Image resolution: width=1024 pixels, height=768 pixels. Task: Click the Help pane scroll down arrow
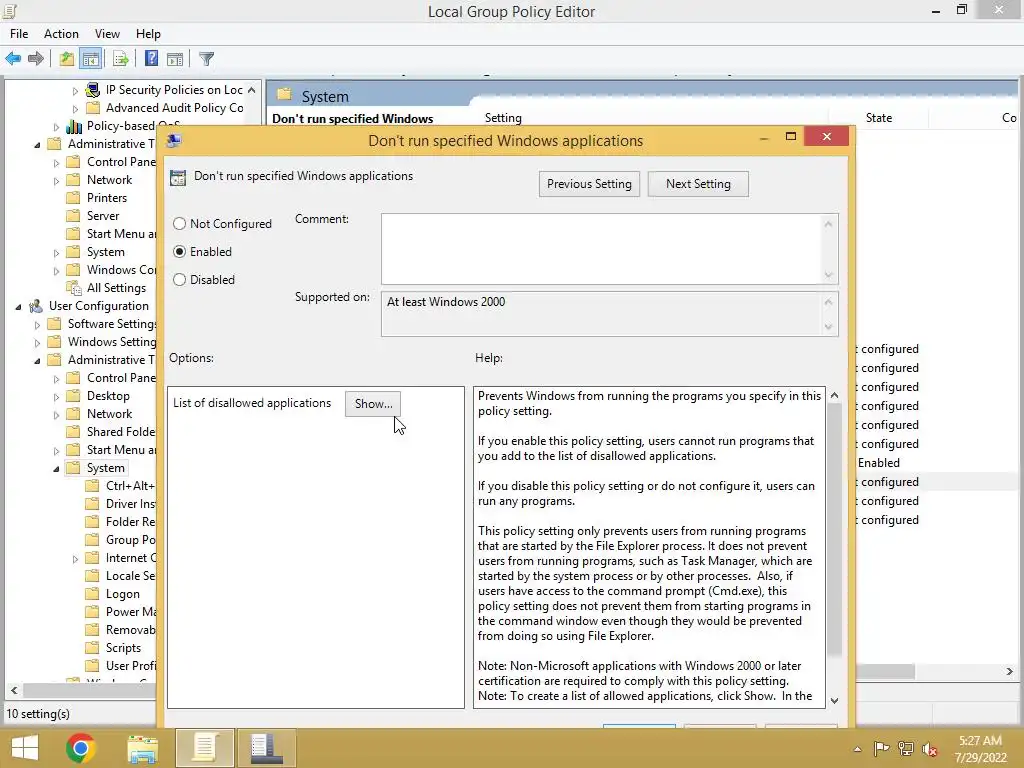click(834, 700)
